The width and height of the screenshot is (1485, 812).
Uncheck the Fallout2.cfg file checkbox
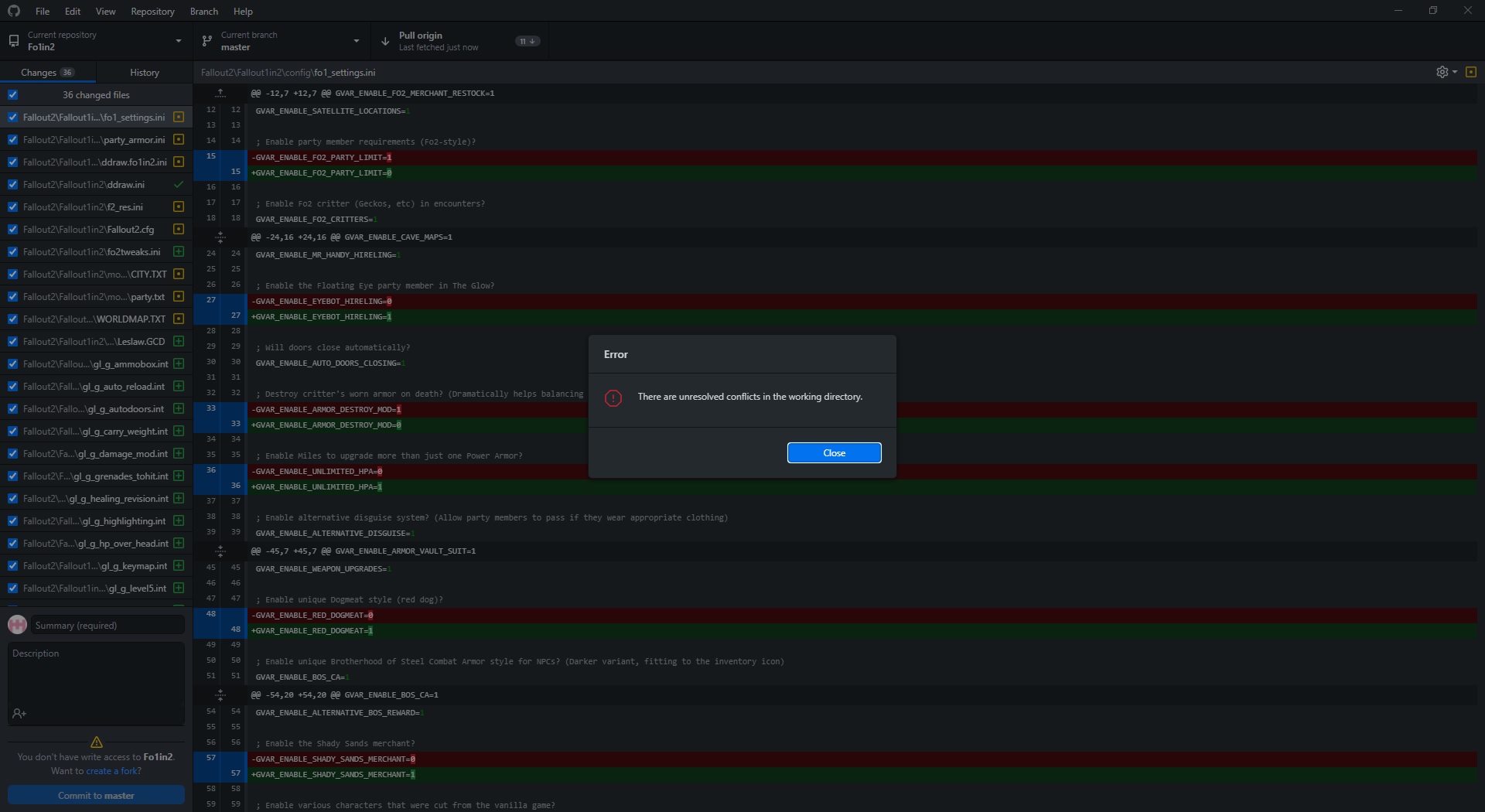[x=12, y=229]
